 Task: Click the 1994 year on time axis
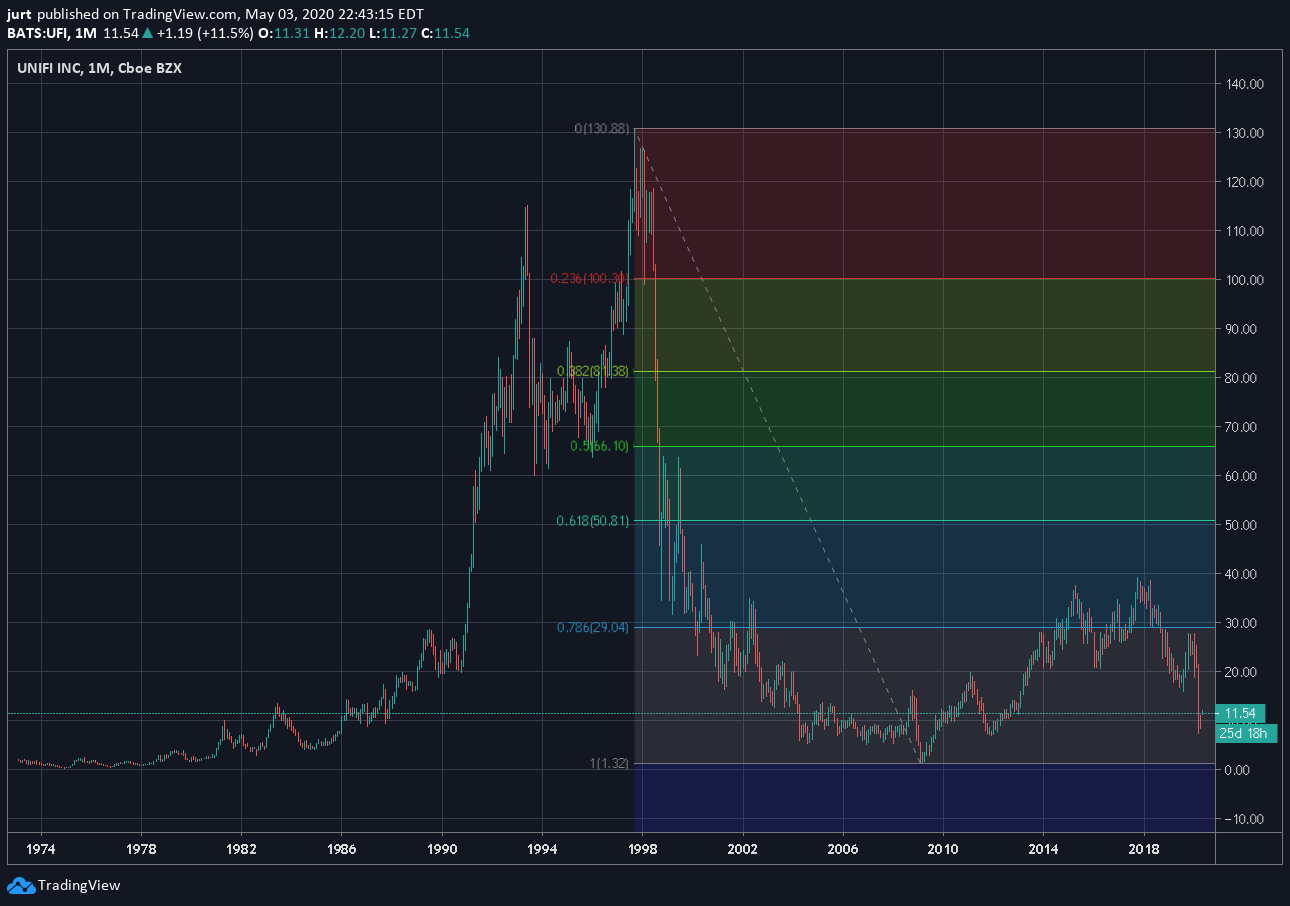[542, 849]
